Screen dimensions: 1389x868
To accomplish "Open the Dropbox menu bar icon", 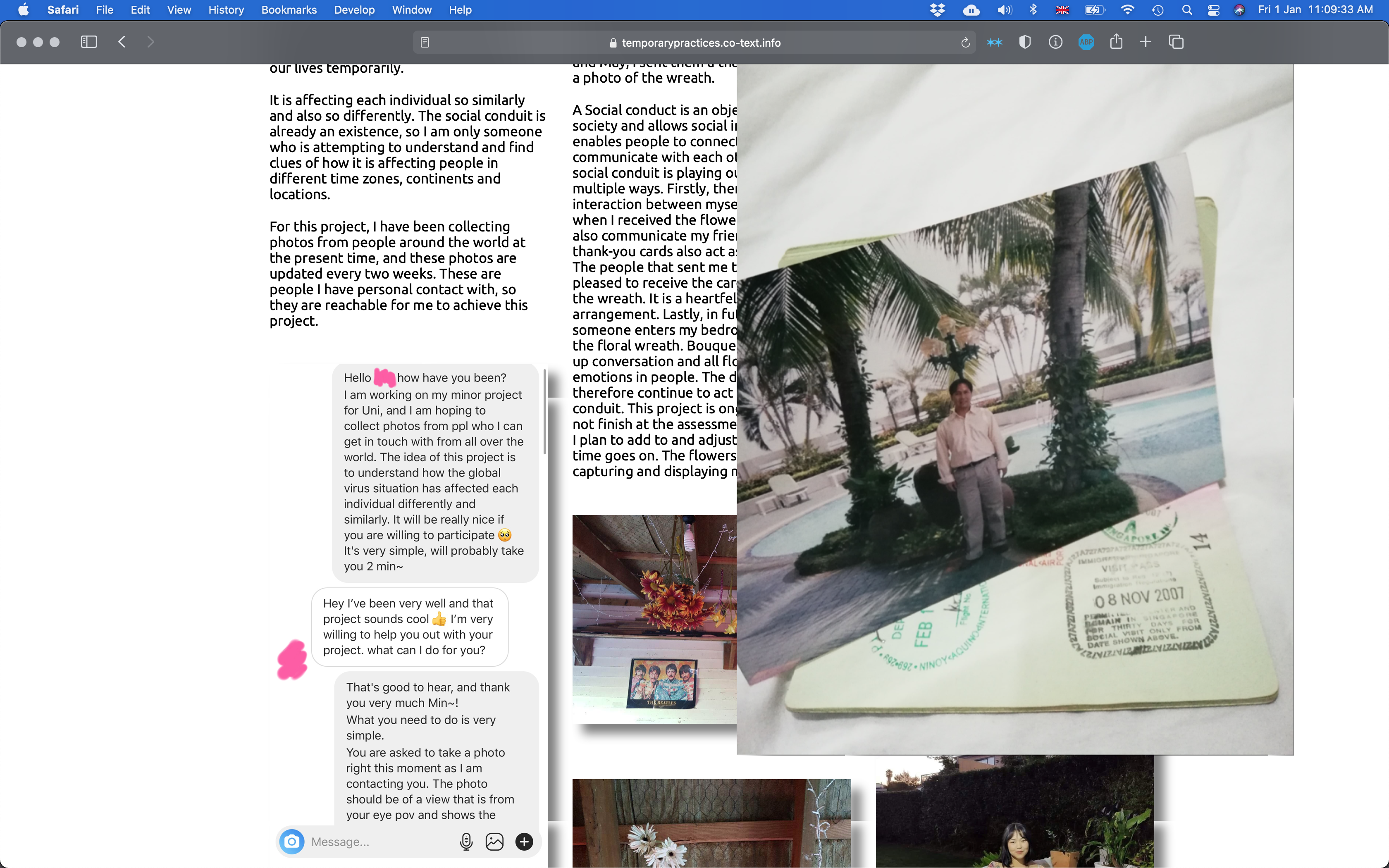I will tap(937, 10).
